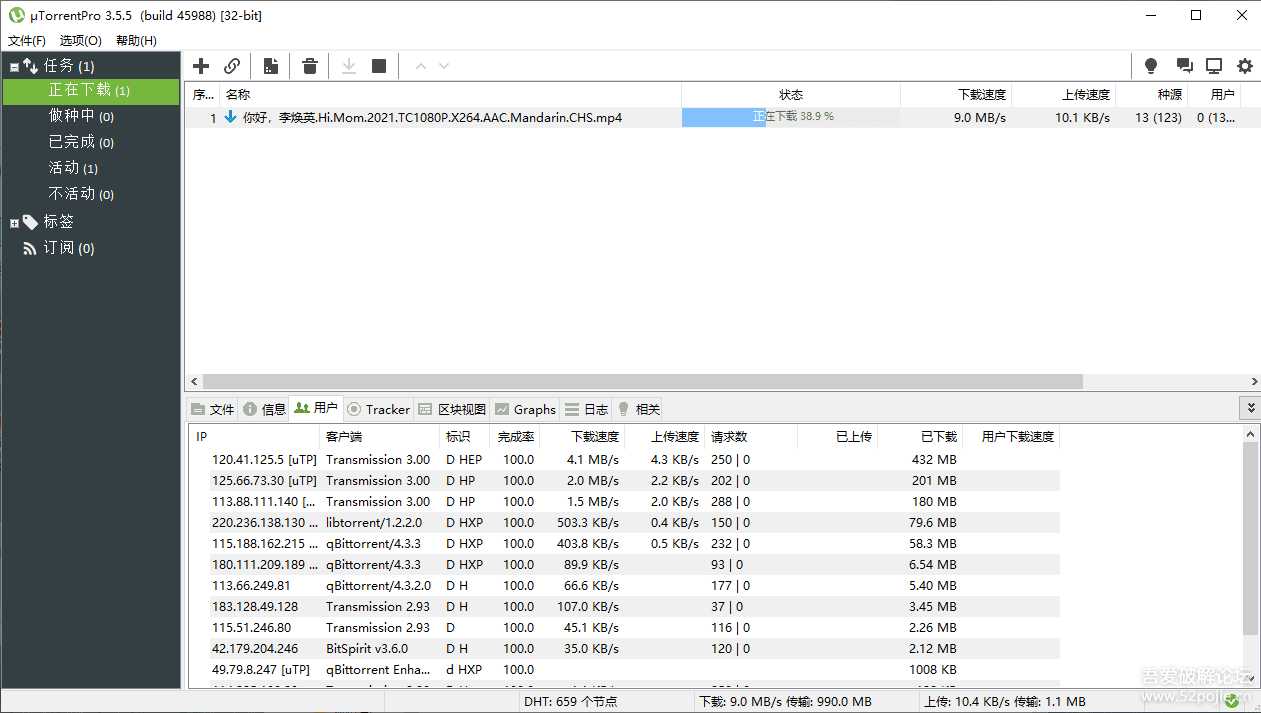The image size is (1261, 713).
Task: Click the light bulb hint icon
Action: click(1150, 65)
